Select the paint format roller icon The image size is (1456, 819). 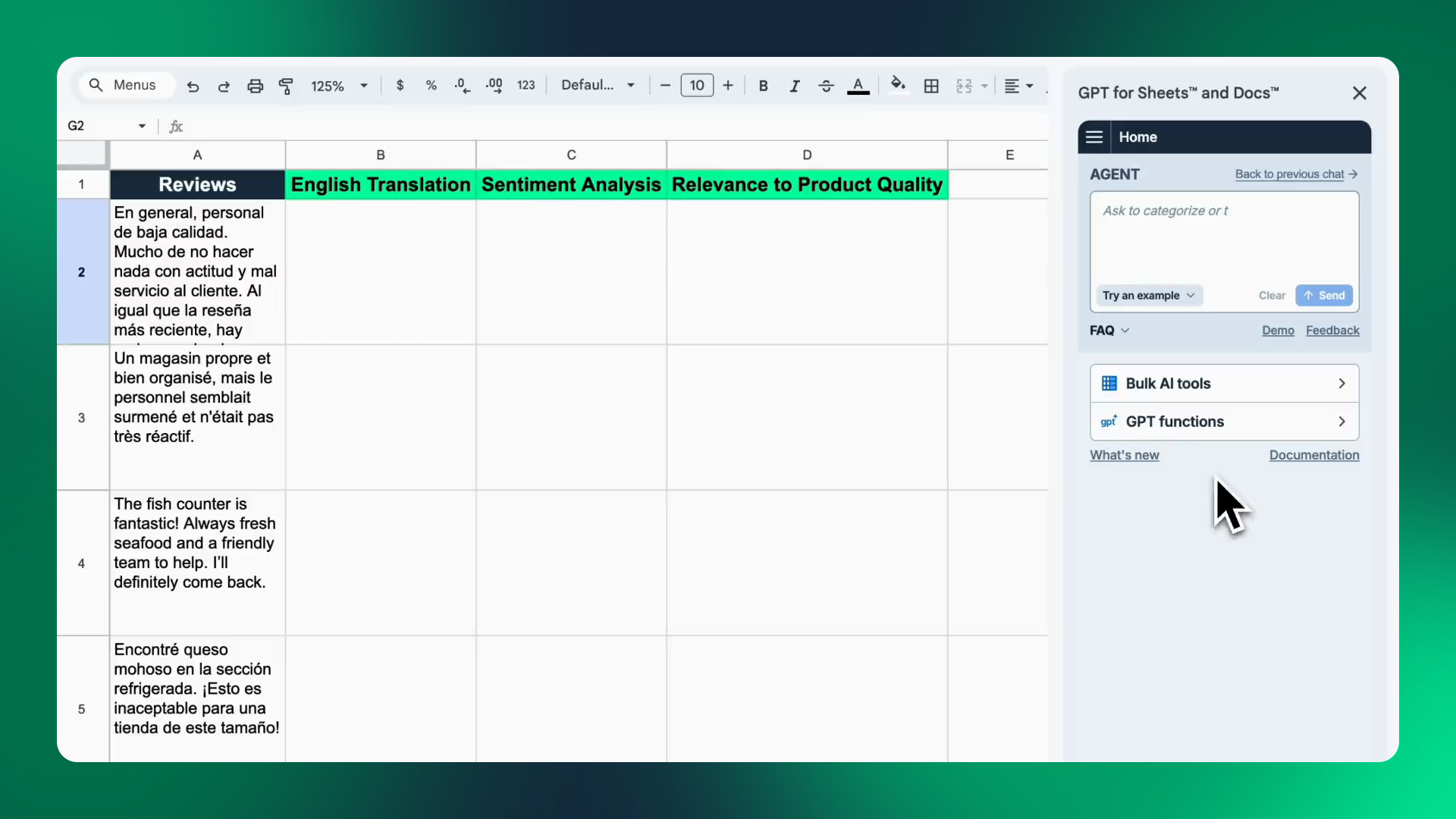click(286, 86)
